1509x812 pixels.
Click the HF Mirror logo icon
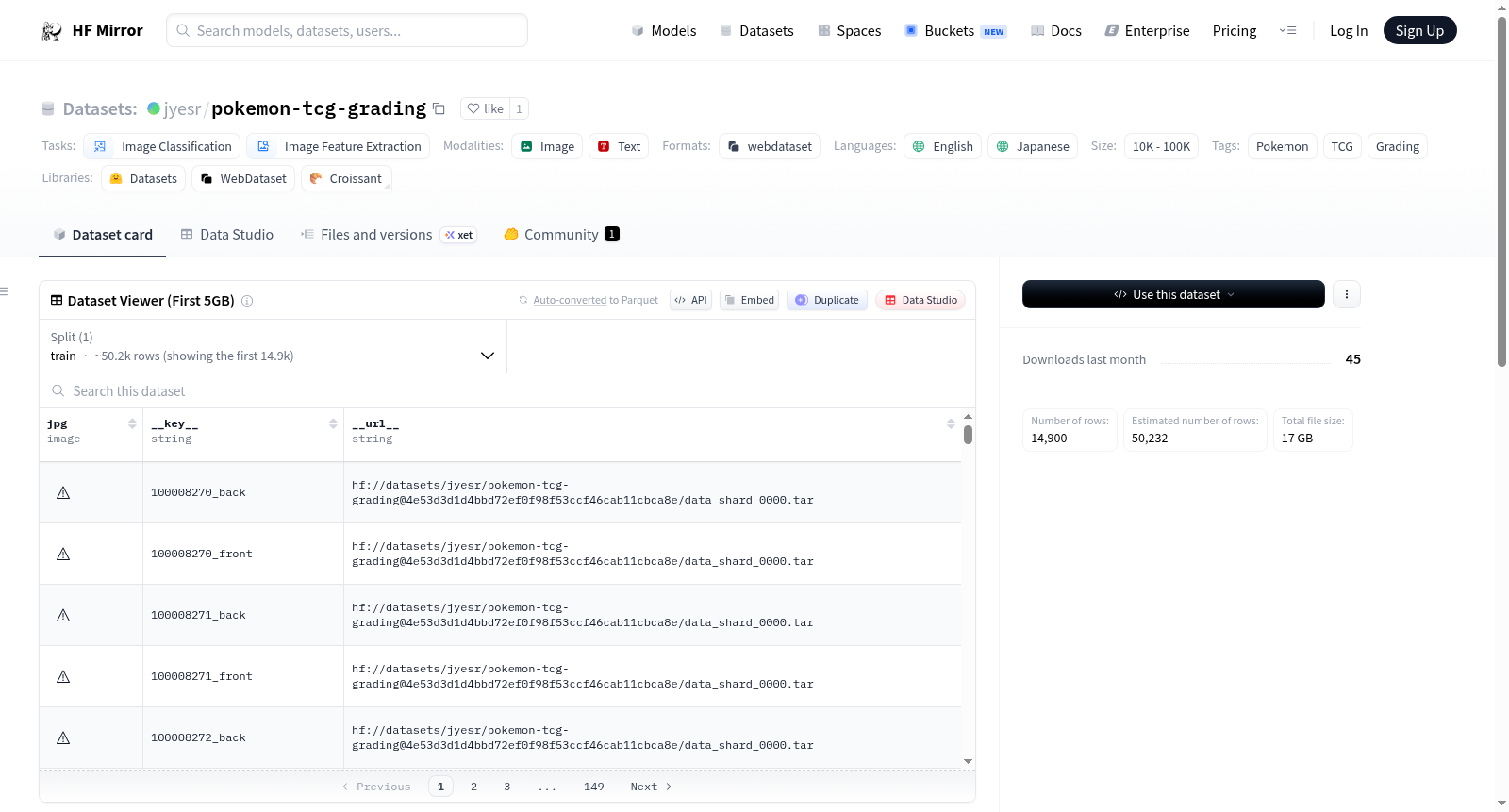point(52,31)
